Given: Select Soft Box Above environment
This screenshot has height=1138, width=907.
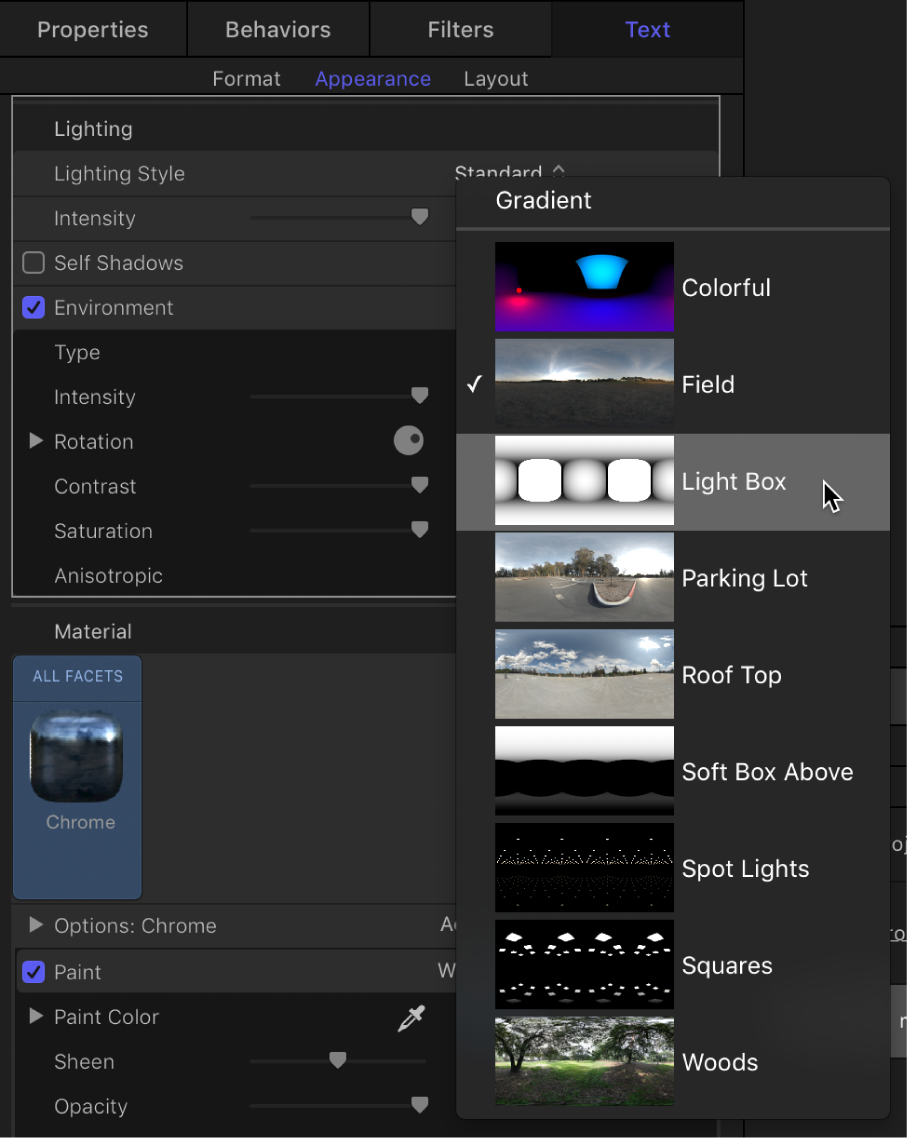Looking at the screenshot, I should pyautogui.click(x=584, y=771).
